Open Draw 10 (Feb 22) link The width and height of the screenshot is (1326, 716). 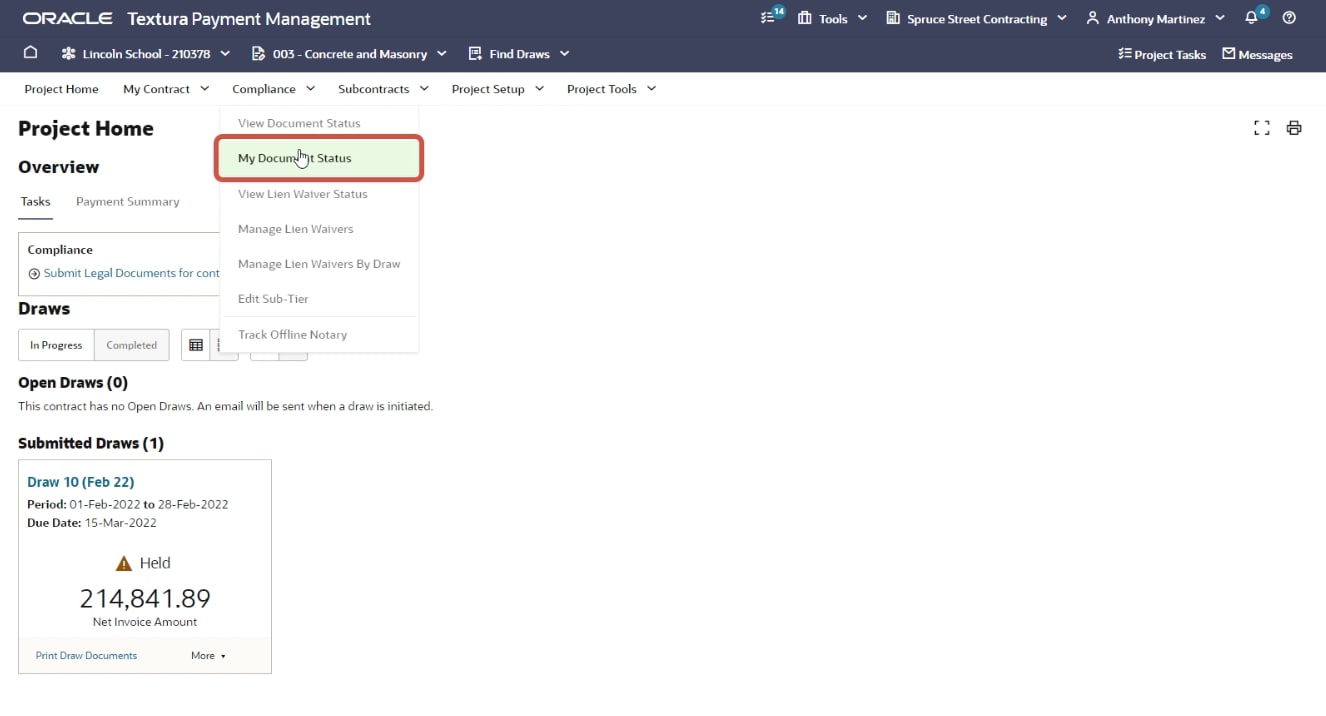coord(81,482)
